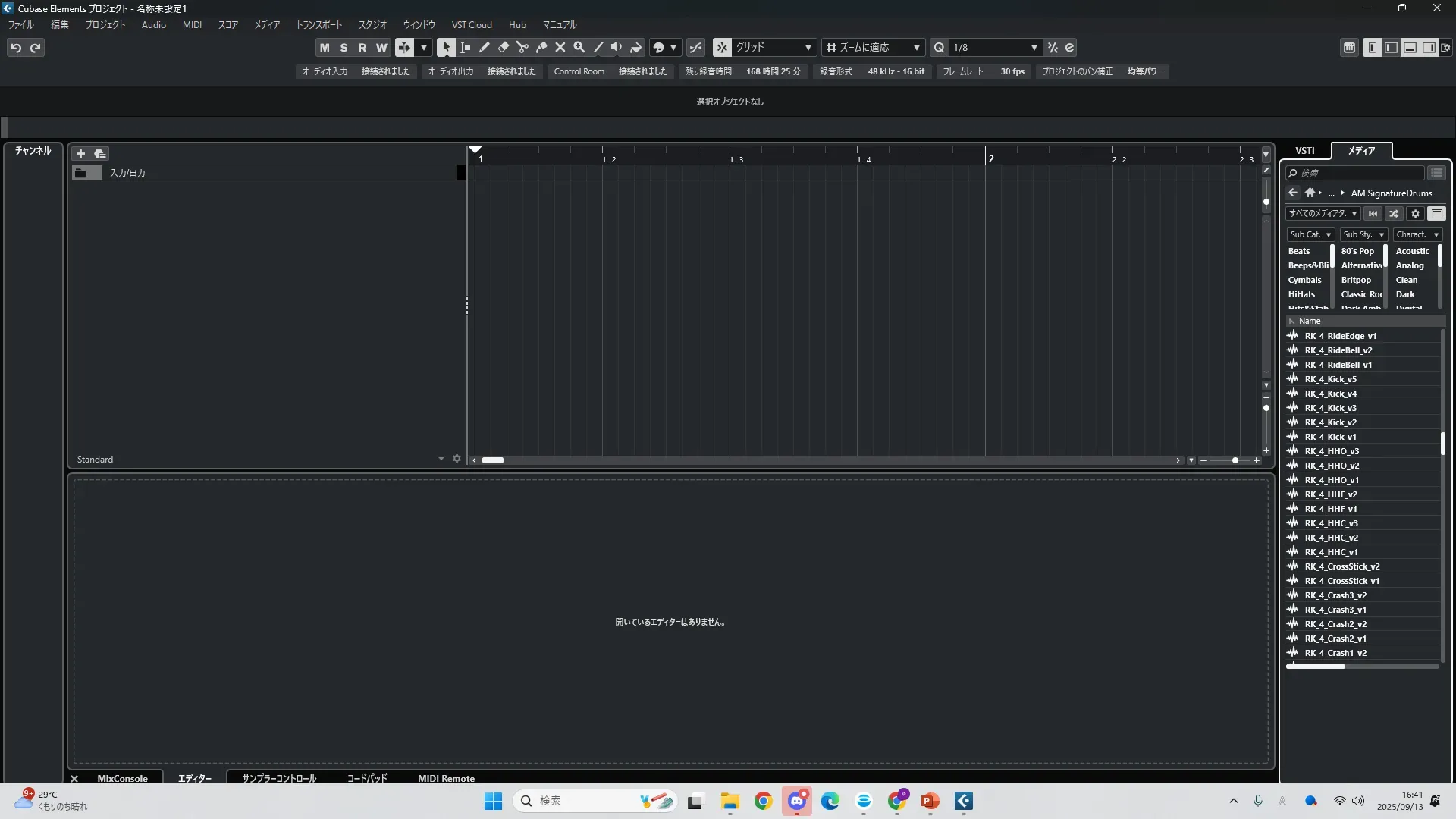Toggle Mute all tracks M button

pyautogui.click(x=325, y=48)
